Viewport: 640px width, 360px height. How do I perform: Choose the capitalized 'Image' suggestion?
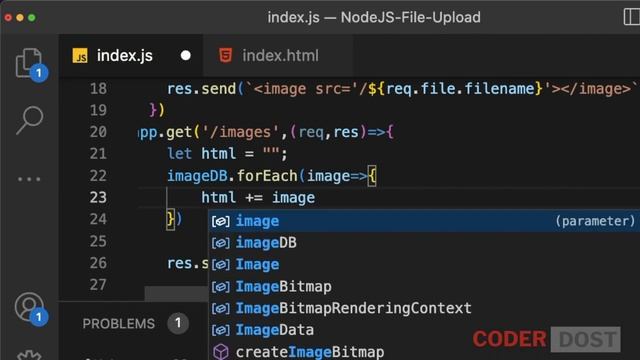pyautogui.click(x=424, y=264)
